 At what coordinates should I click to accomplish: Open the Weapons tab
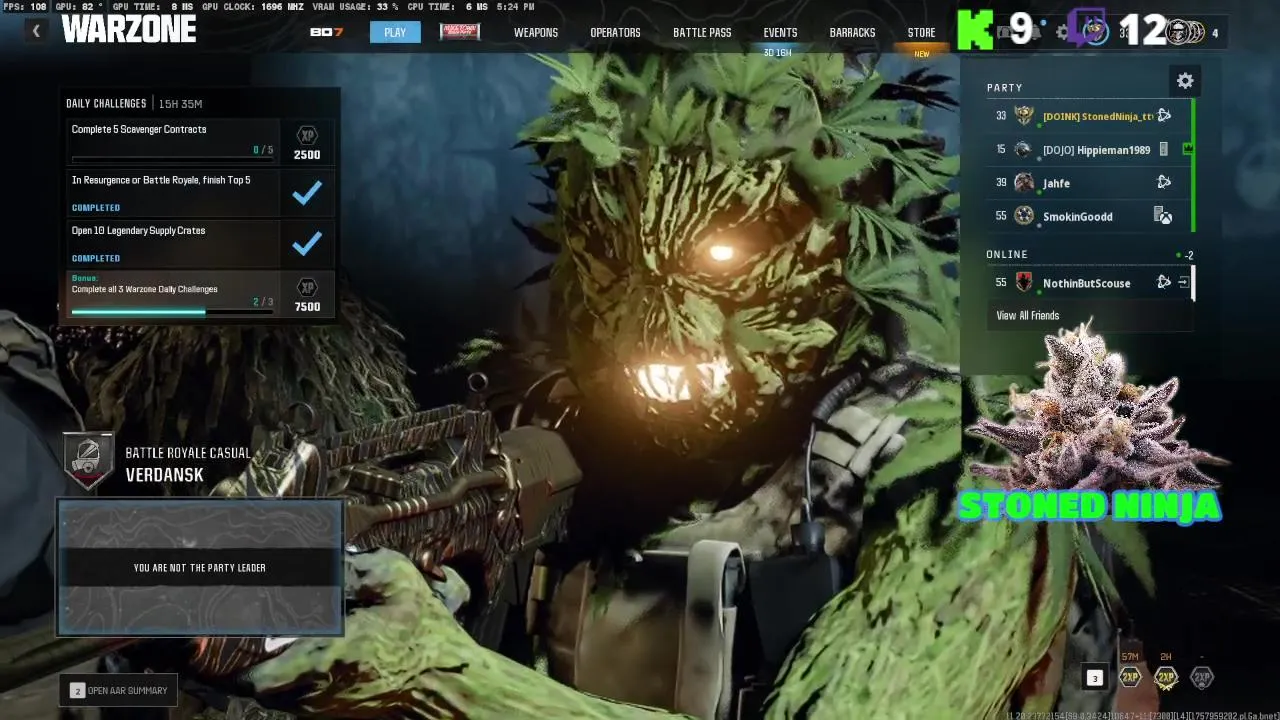click(x=536, y=32)
